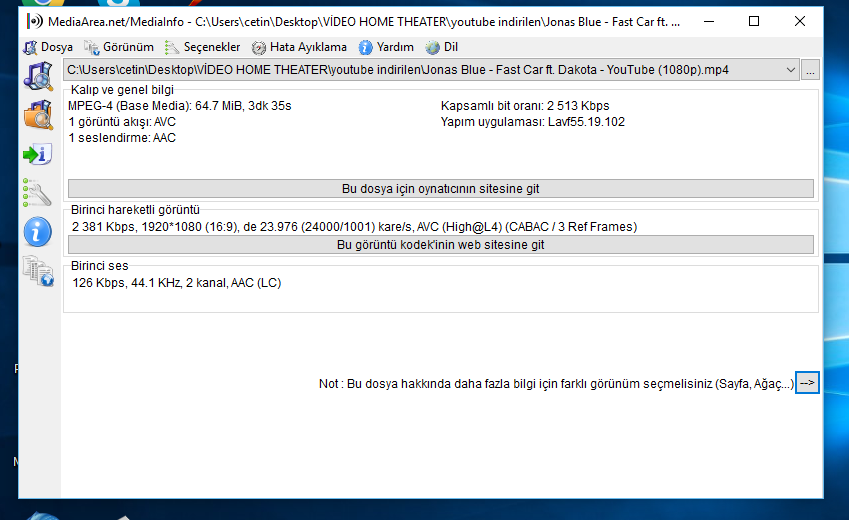Viewport: 849px width, 520px height.
Task: Open the Yardım menu
Action: pyautogui.click(x=386, y=47)
